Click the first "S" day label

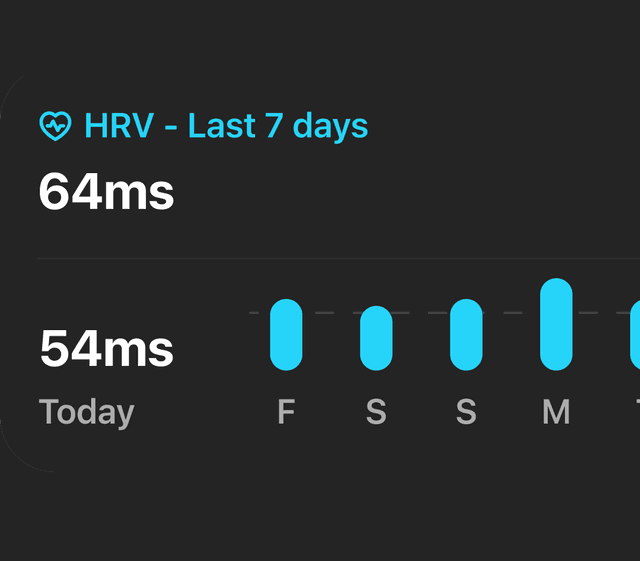pyautogui.click(x=376, y=412)
